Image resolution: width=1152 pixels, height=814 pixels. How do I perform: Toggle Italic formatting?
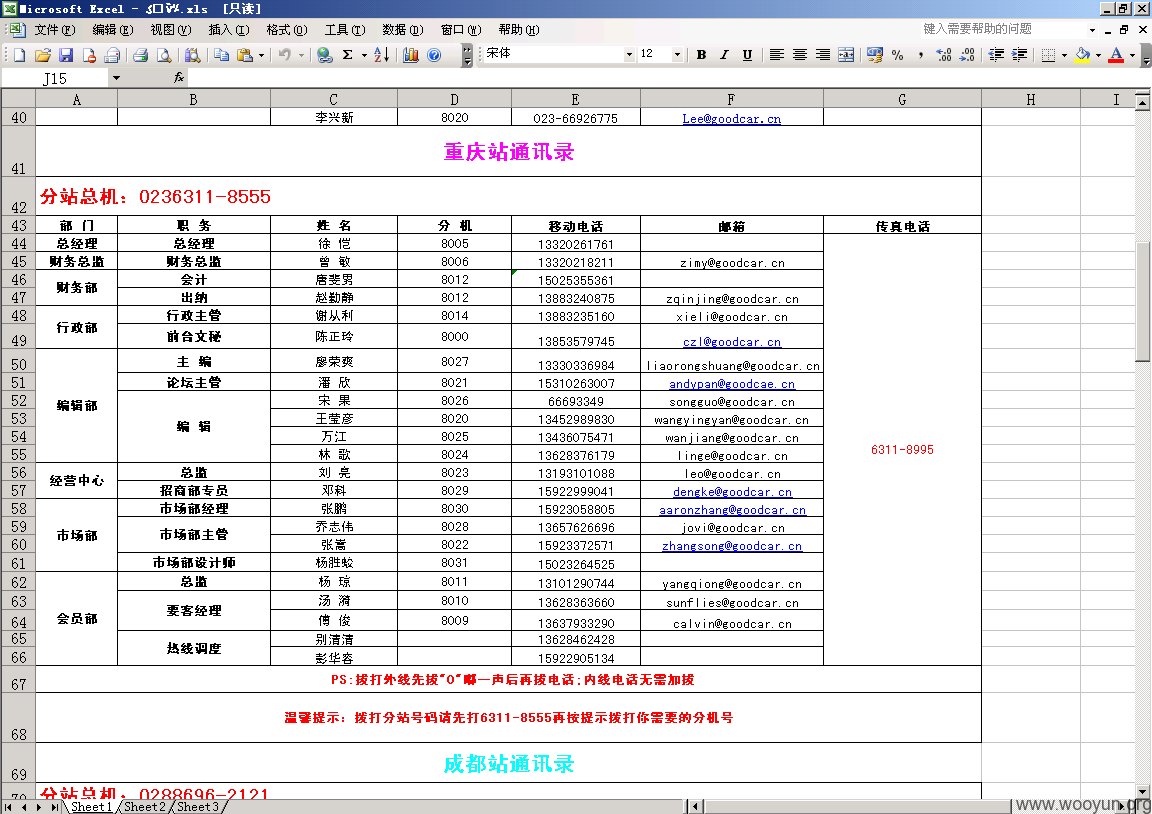(724, 54)
